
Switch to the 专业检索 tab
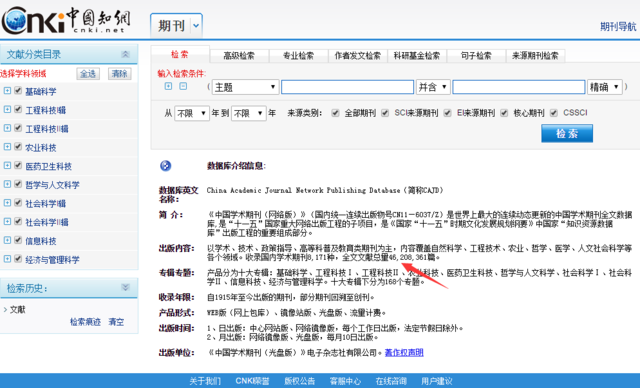(x=298, y=56)
